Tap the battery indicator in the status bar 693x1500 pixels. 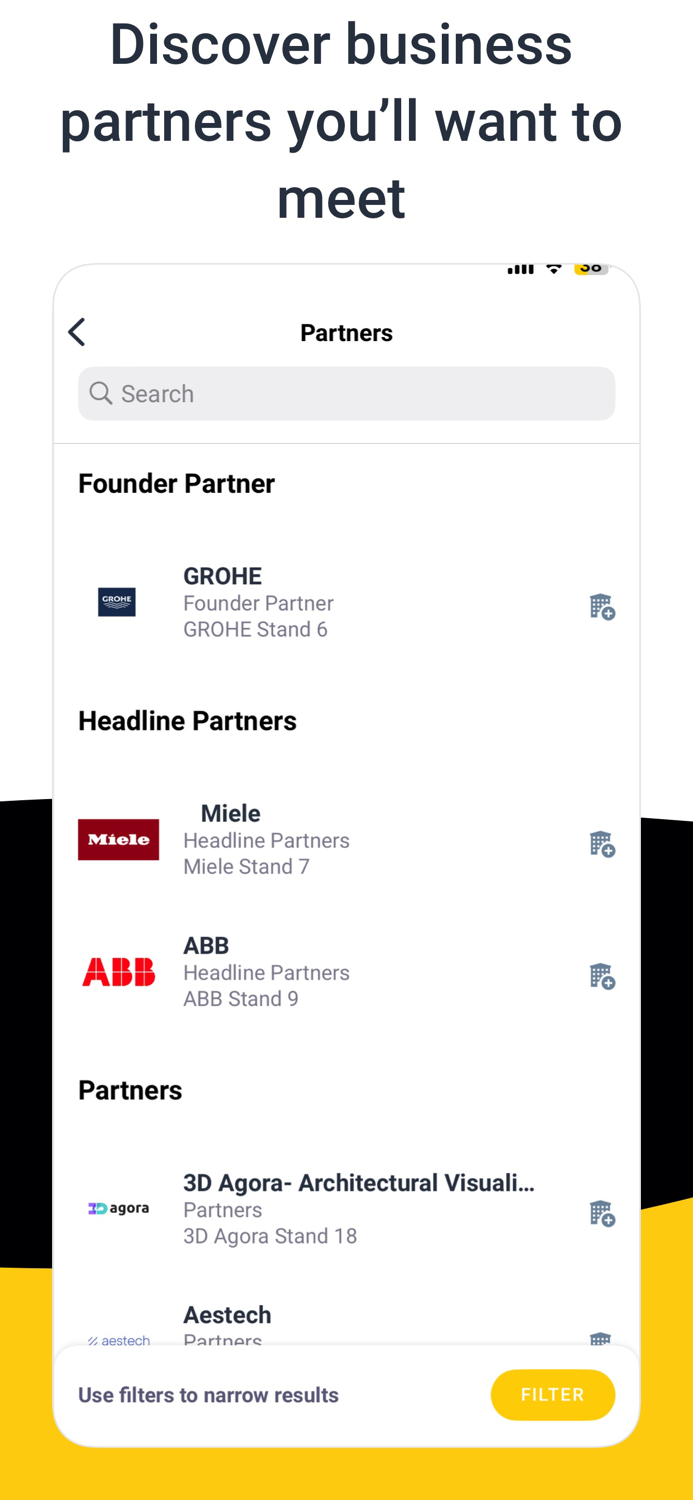[590, 267]
